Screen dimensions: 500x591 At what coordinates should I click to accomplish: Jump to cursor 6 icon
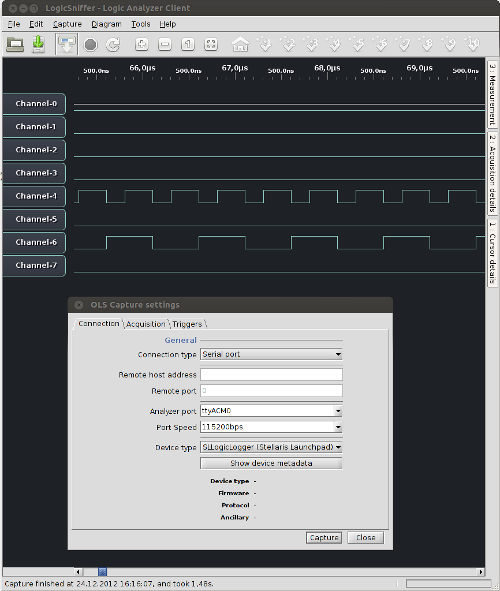[x=381, y=44]
